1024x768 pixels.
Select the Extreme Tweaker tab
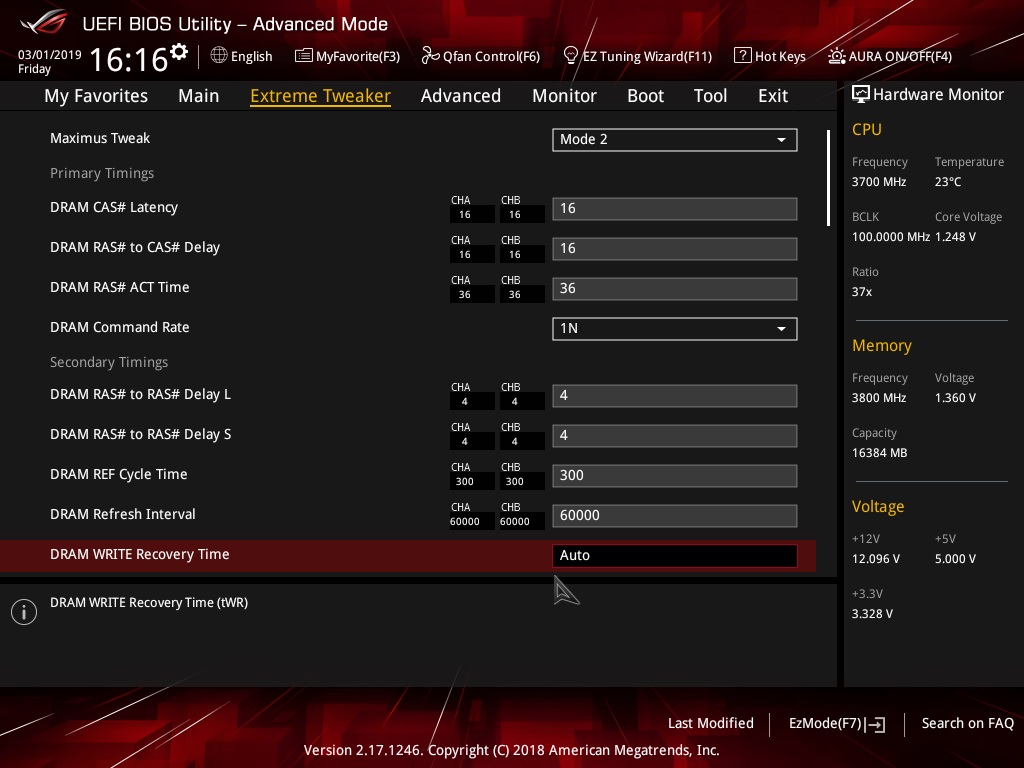point(321,96)
